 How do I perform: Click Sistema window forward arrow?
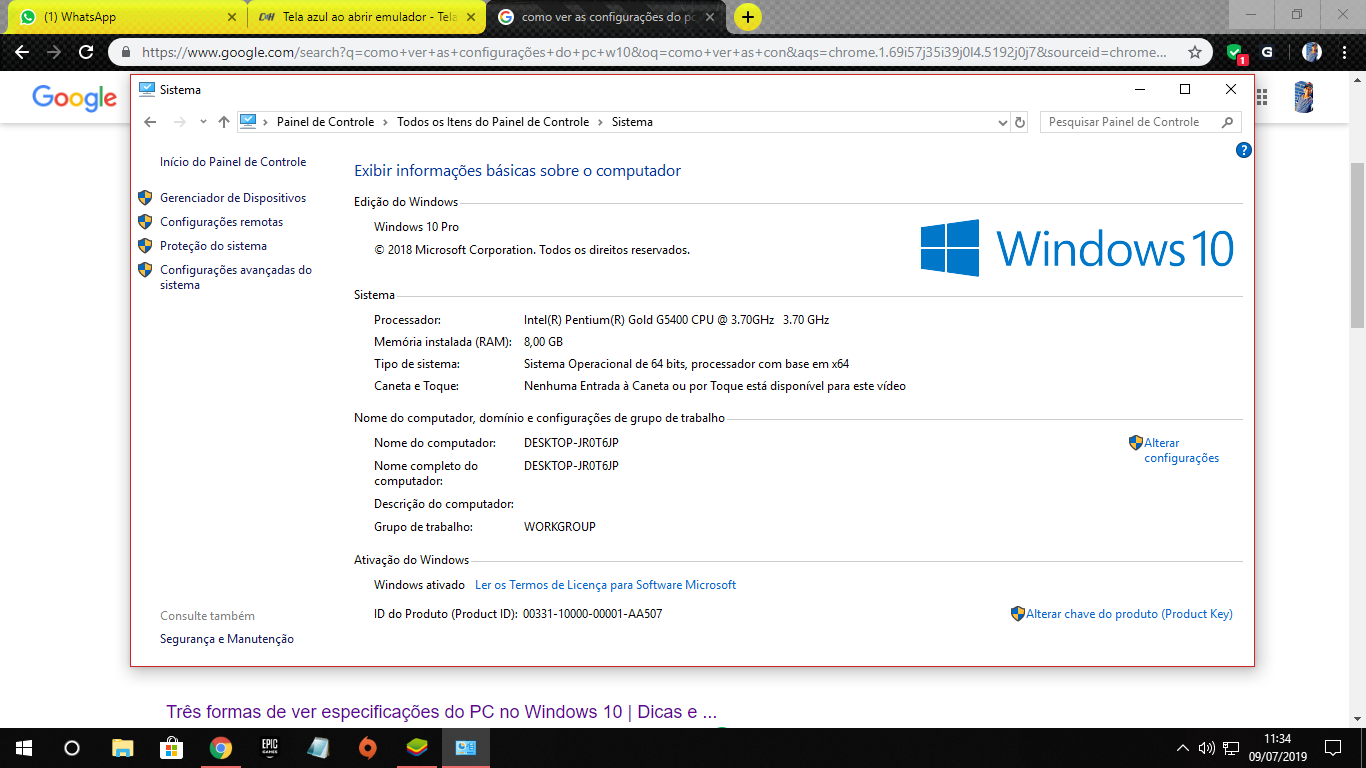[180, 122]
